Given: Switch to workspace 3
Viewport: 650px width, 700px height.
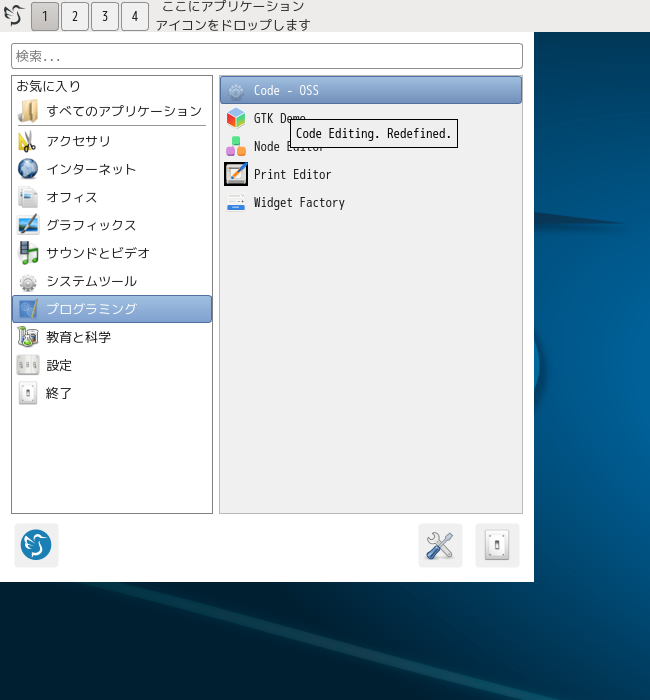Looking at the screenshot, I should click(x=105, y=16).
